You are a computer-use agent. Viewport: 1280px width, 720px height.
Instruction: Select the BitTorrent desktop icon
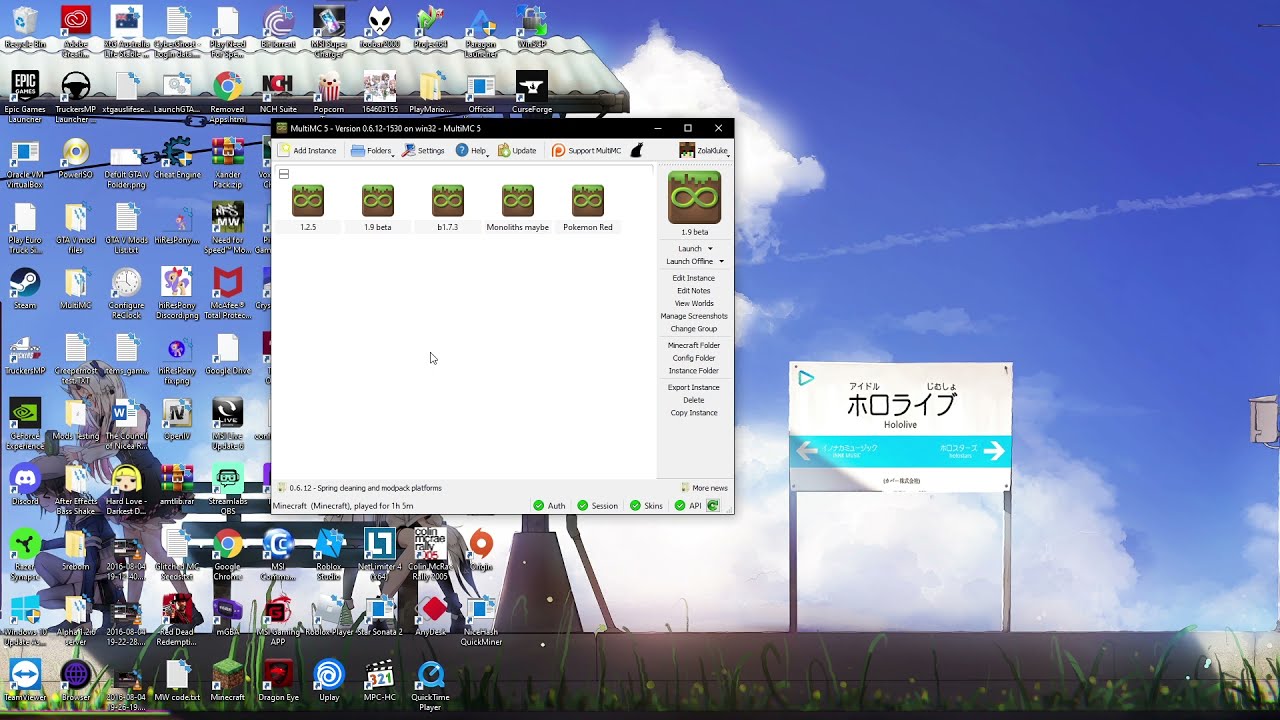(x=278, y=28)
